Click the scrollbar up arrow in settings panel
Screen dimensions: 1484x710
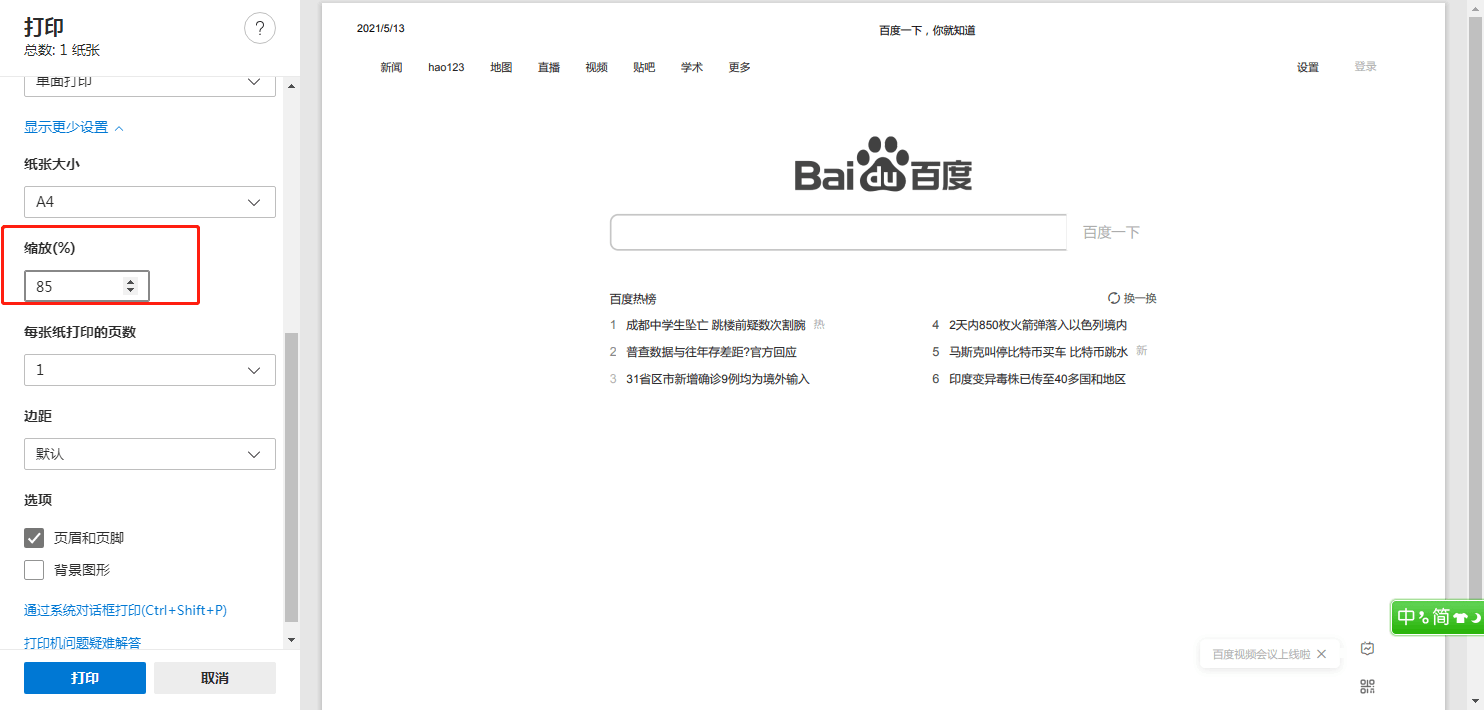[x=291, y=86]
